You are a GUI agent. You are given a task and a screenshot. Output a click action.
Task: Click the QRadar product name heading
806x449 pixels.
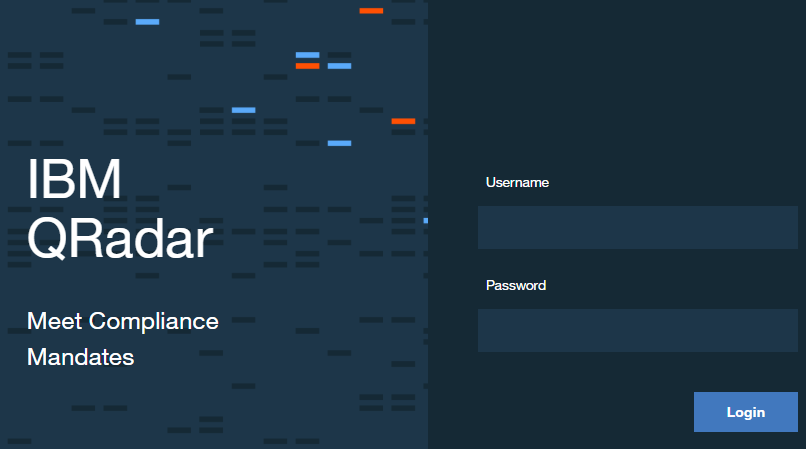120,239
